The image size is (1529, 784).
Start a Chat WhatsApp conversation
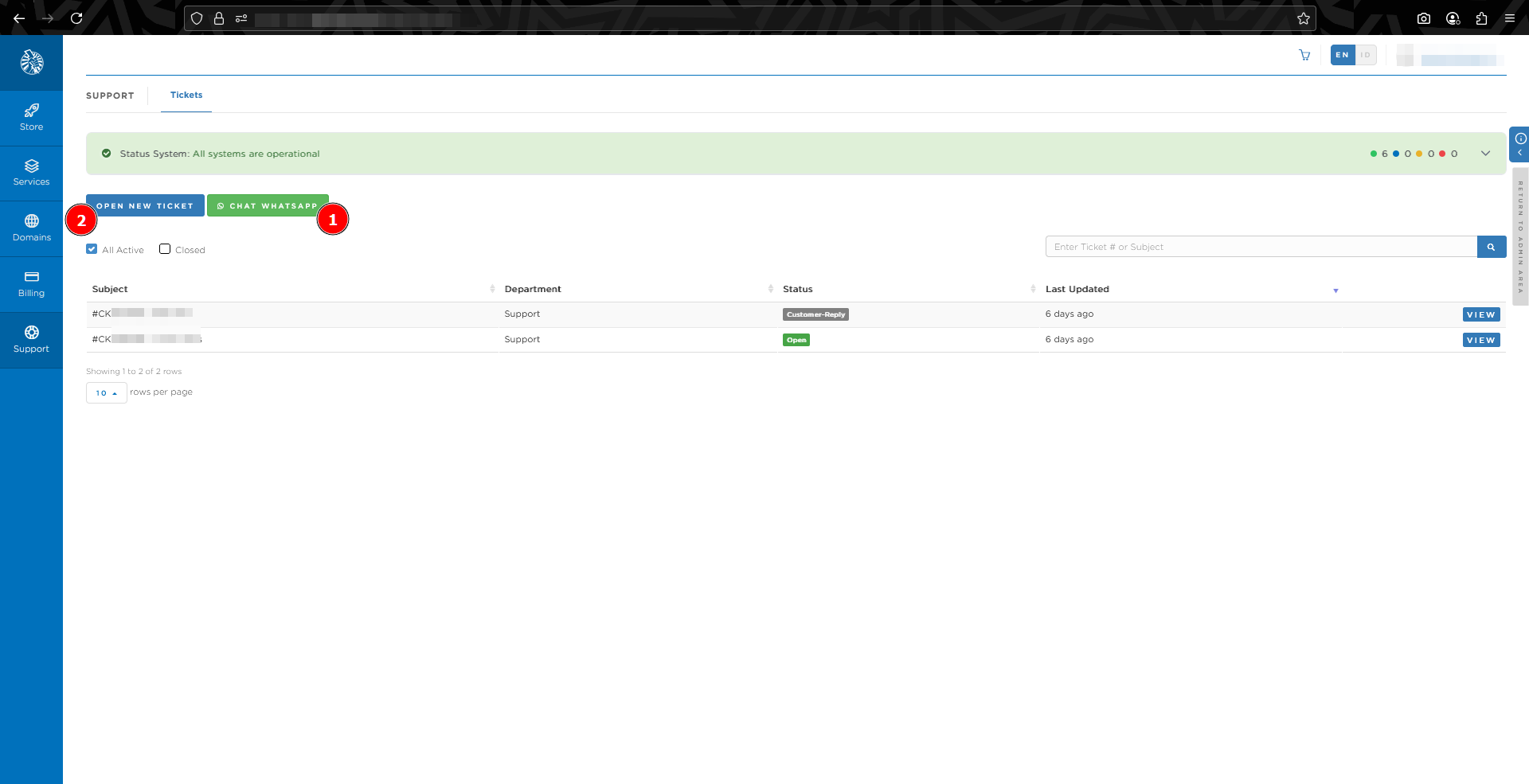click(267, 205)
